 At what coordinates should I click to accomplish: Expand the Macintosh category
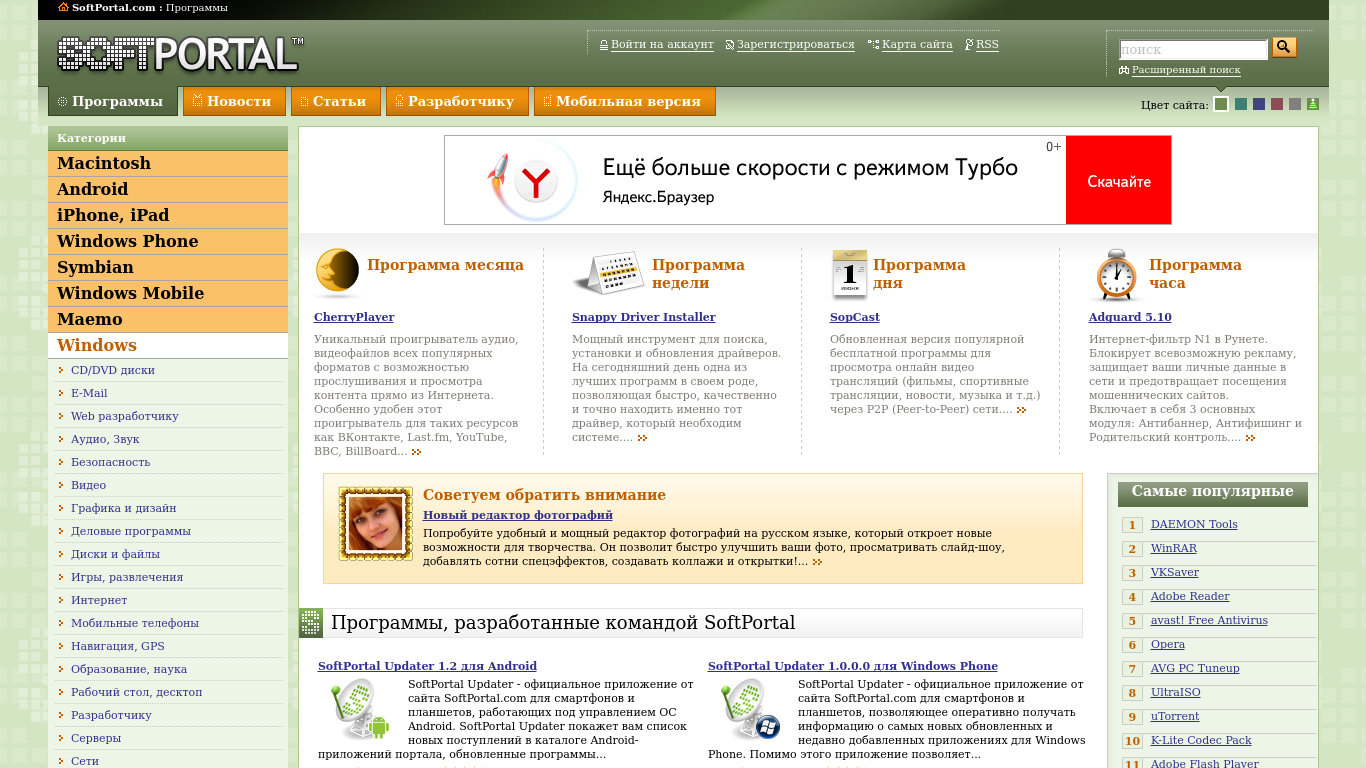(x=168, y=163)
